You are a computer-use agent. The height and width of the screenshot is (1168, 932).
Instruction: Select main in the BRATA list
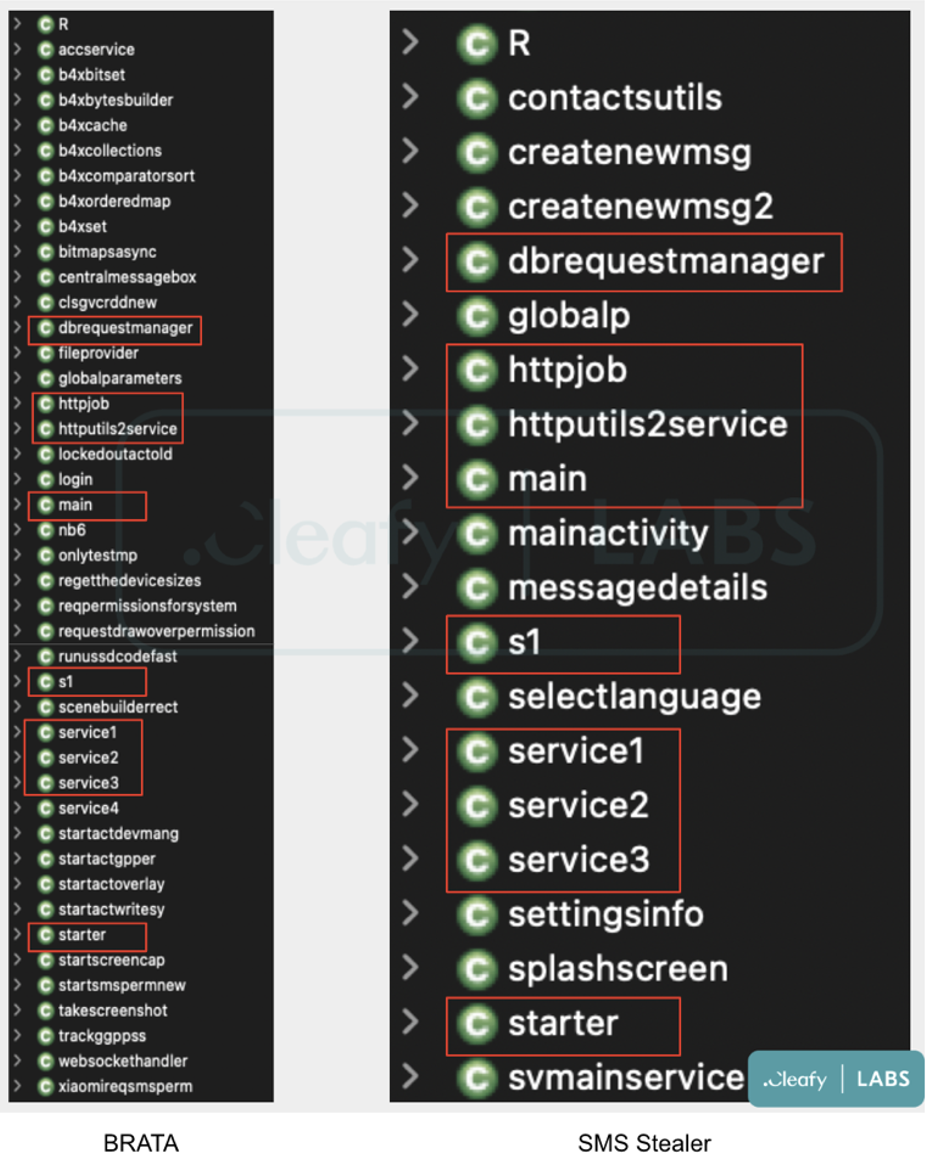[x=75, y=505]
